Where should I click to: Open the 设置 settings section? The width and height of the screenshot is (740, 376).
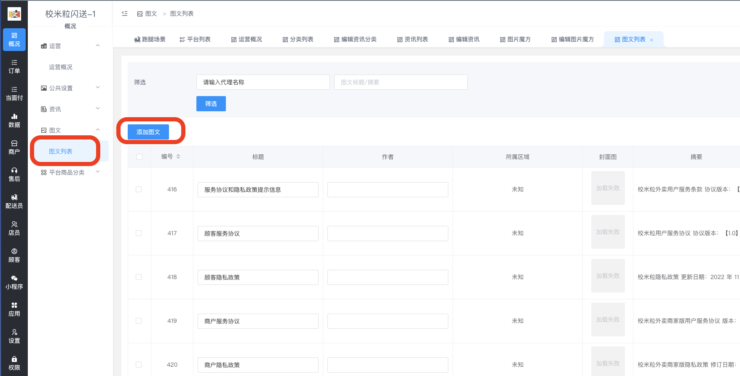(x=14, y=336)
